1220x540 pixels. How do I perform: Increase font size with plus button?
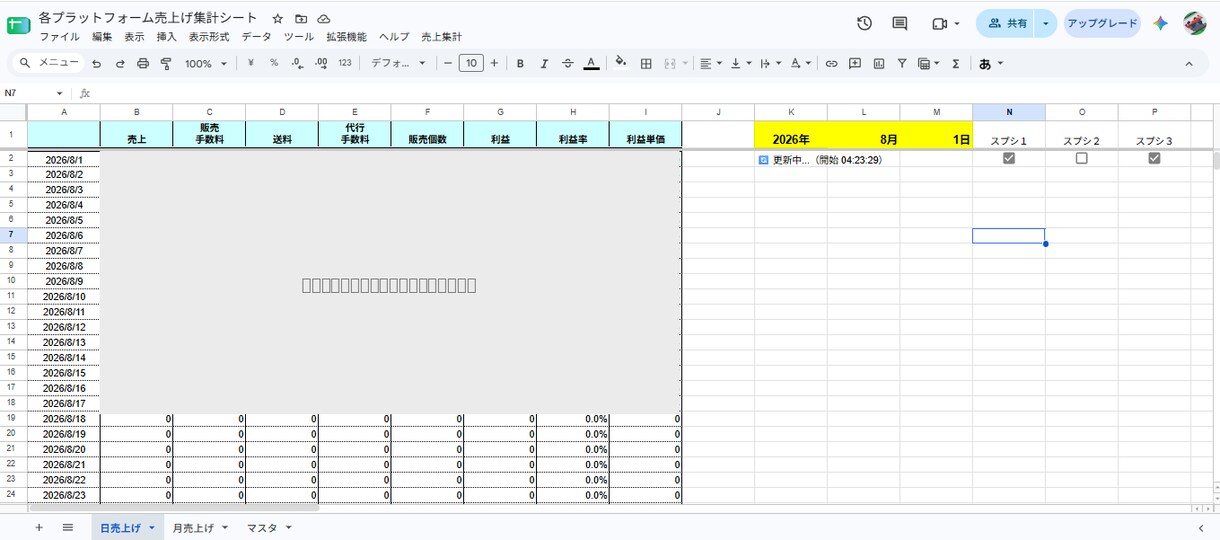point(496,63)
